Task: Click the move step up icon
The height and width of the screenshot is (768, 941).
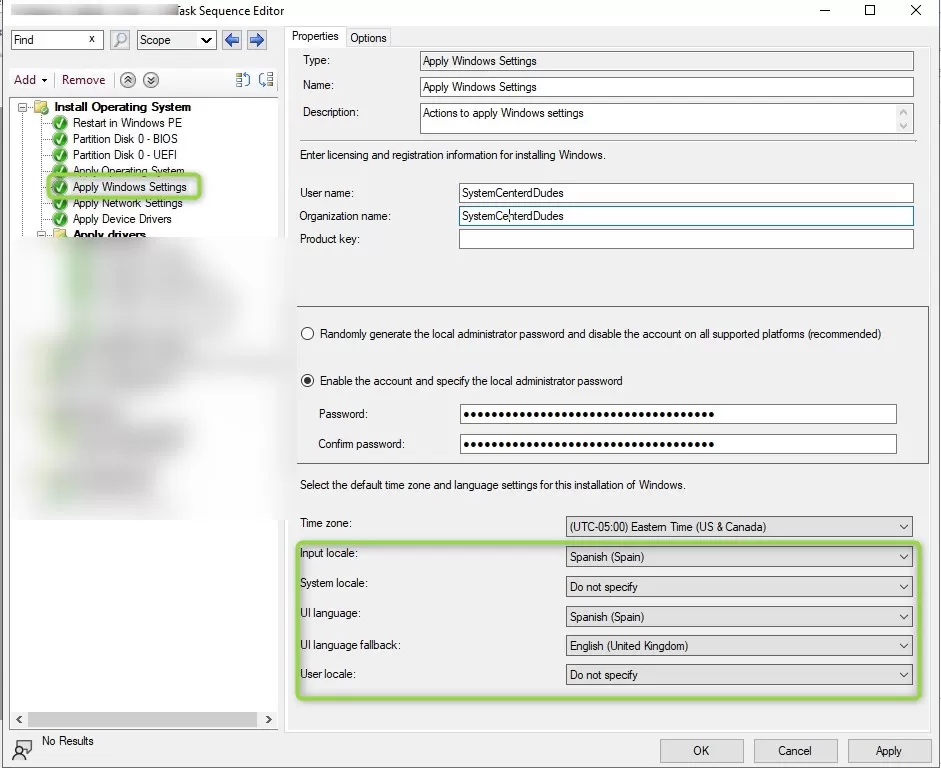Action: [x=128, y=79]
